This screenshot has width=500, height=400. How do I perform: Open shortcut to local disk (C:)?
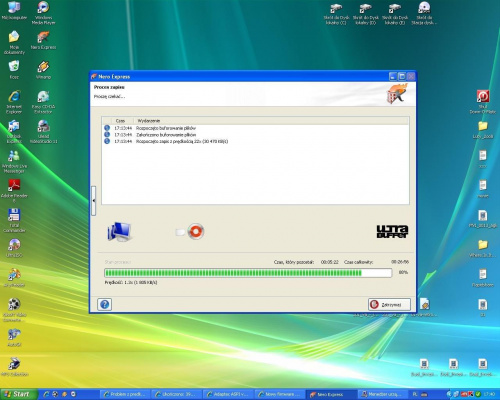(x=336, y=13)
